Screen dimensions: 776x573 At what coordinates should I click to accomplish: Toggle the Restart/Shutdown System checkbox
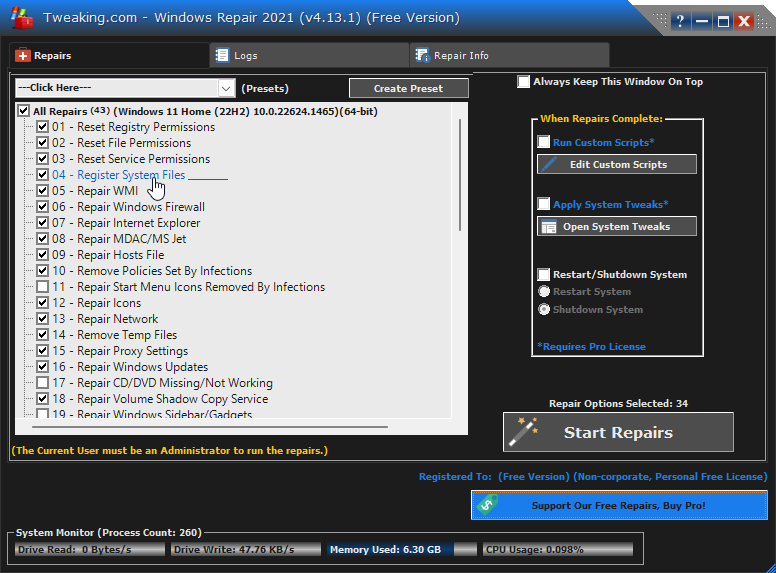[x=544, y=275]
